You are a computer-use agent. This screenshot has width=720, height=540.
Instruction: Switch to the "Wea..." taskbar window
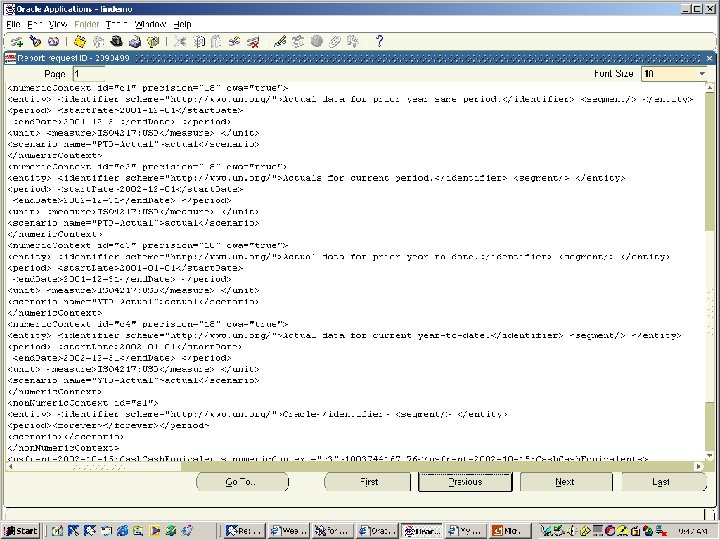pos(289,531)
